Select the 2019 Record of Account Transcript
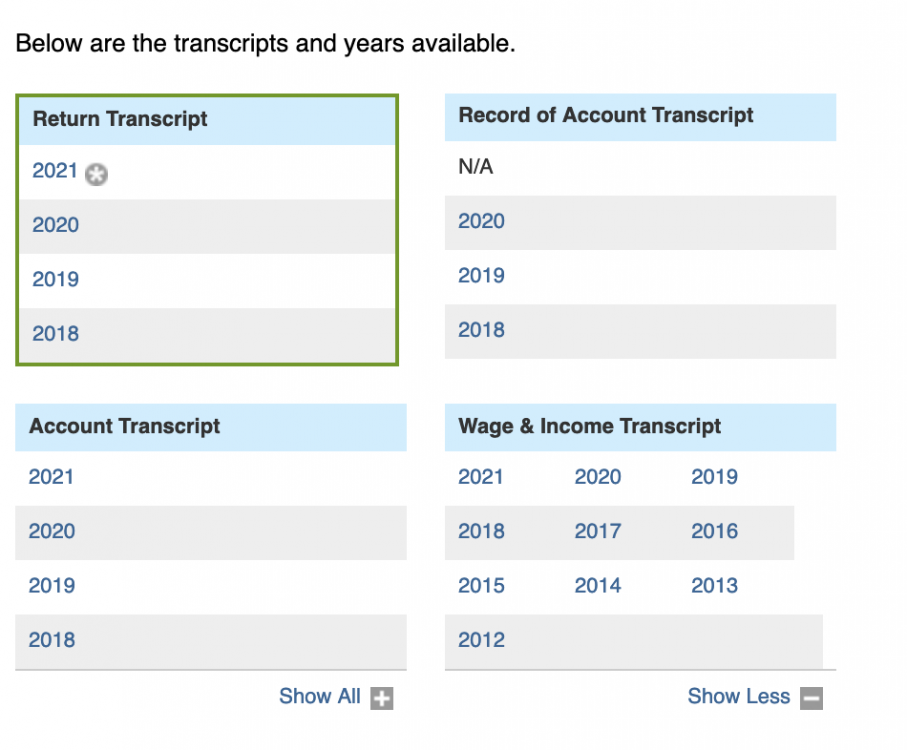 pyautogui.click(x=481, y=275)
